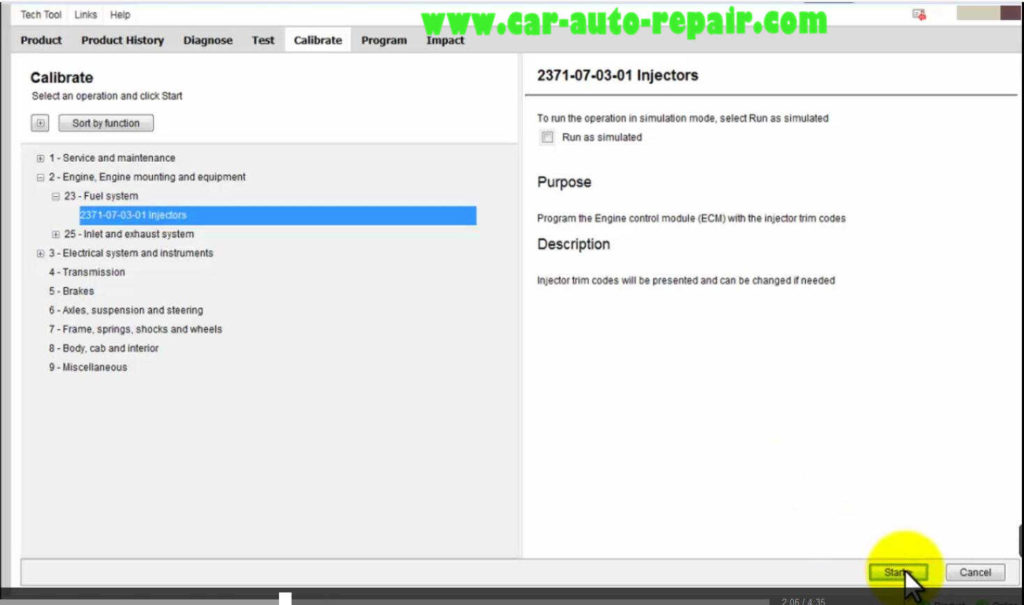Switch to the Program tab
The image size is (1024, 605).
[384, 40]
